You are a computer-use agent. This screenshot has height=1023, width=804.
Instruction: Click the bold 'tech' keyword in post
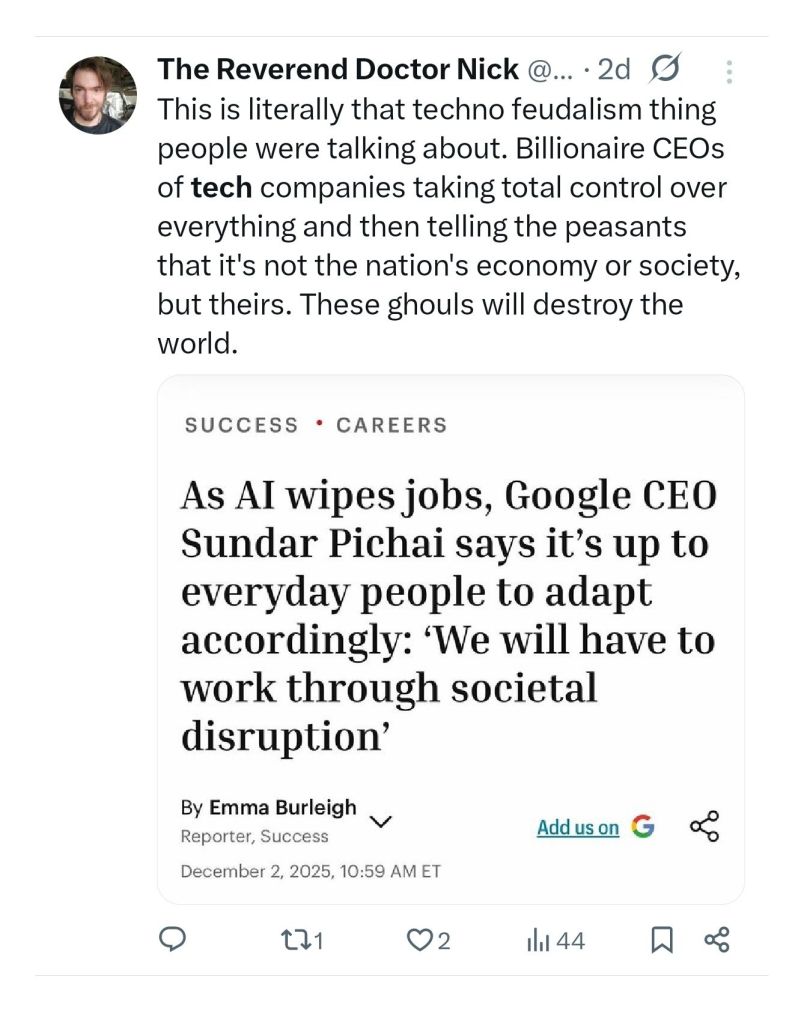(220, 187)
